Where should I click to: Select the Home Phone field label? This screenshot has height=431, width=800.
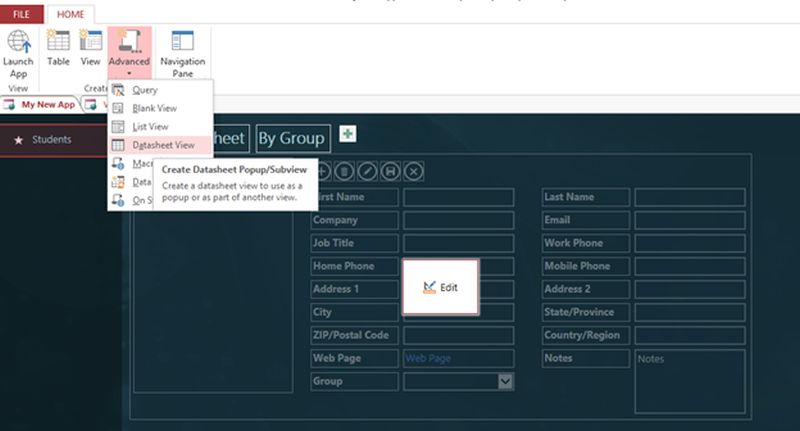coord(354,266)
